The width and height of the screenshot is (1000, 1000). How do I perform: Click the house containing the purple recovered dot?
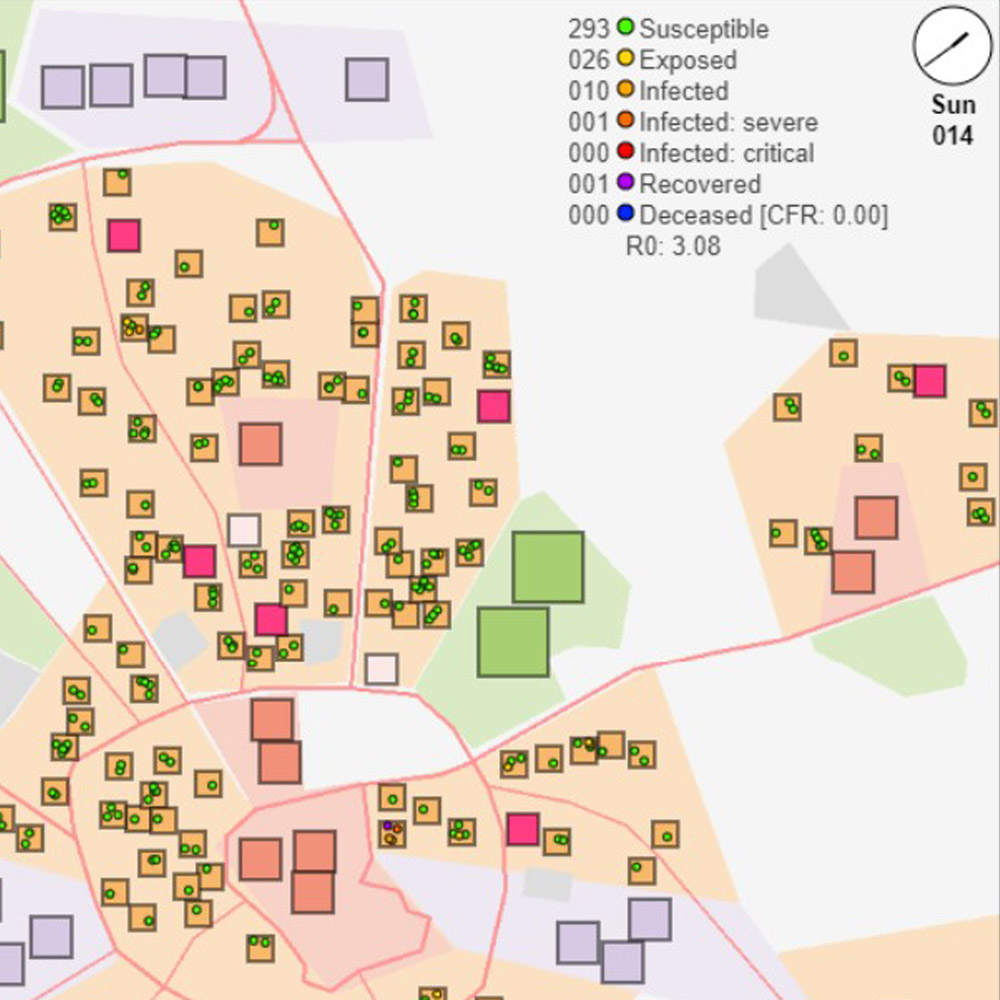(x=392, y=832)
